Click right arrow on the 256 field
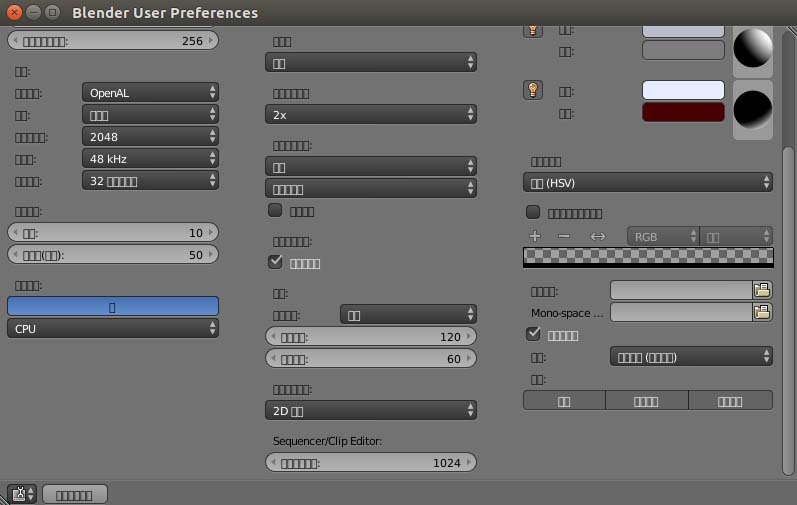This screenshot has width=797, height=505. (211, 40)
